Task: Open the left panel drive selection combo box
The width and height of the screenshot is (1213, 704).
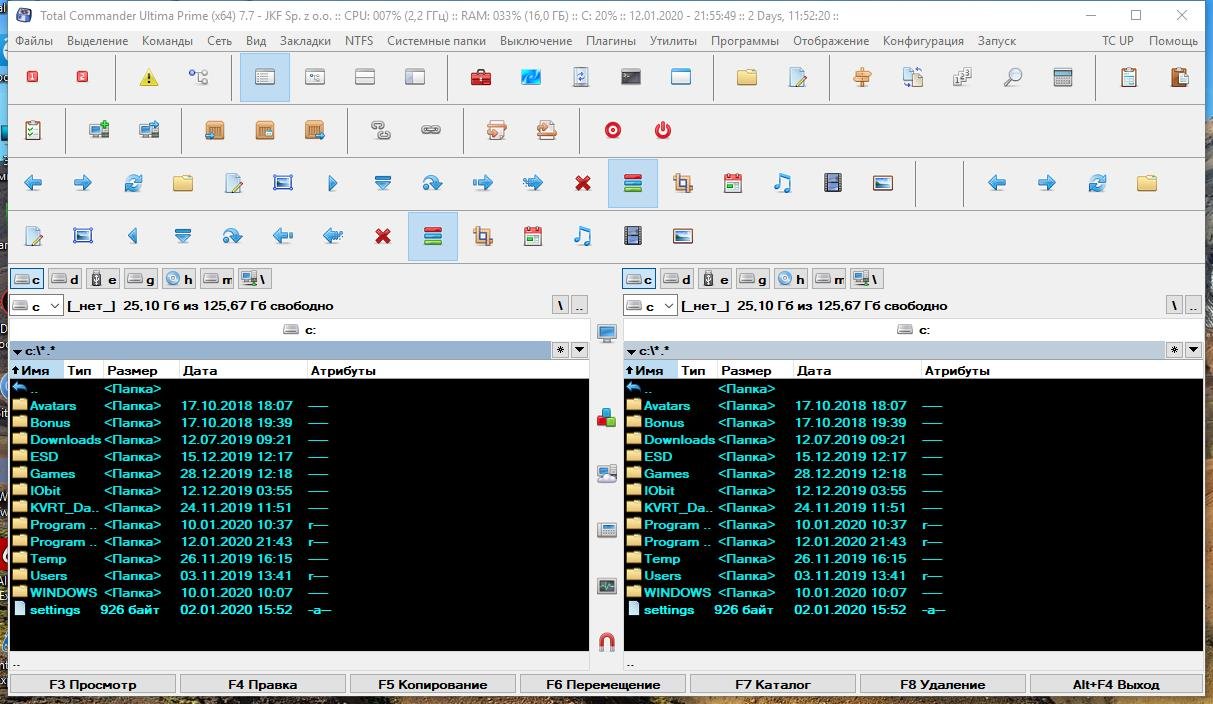Action: pyautogui.click(x=37, y=305)
